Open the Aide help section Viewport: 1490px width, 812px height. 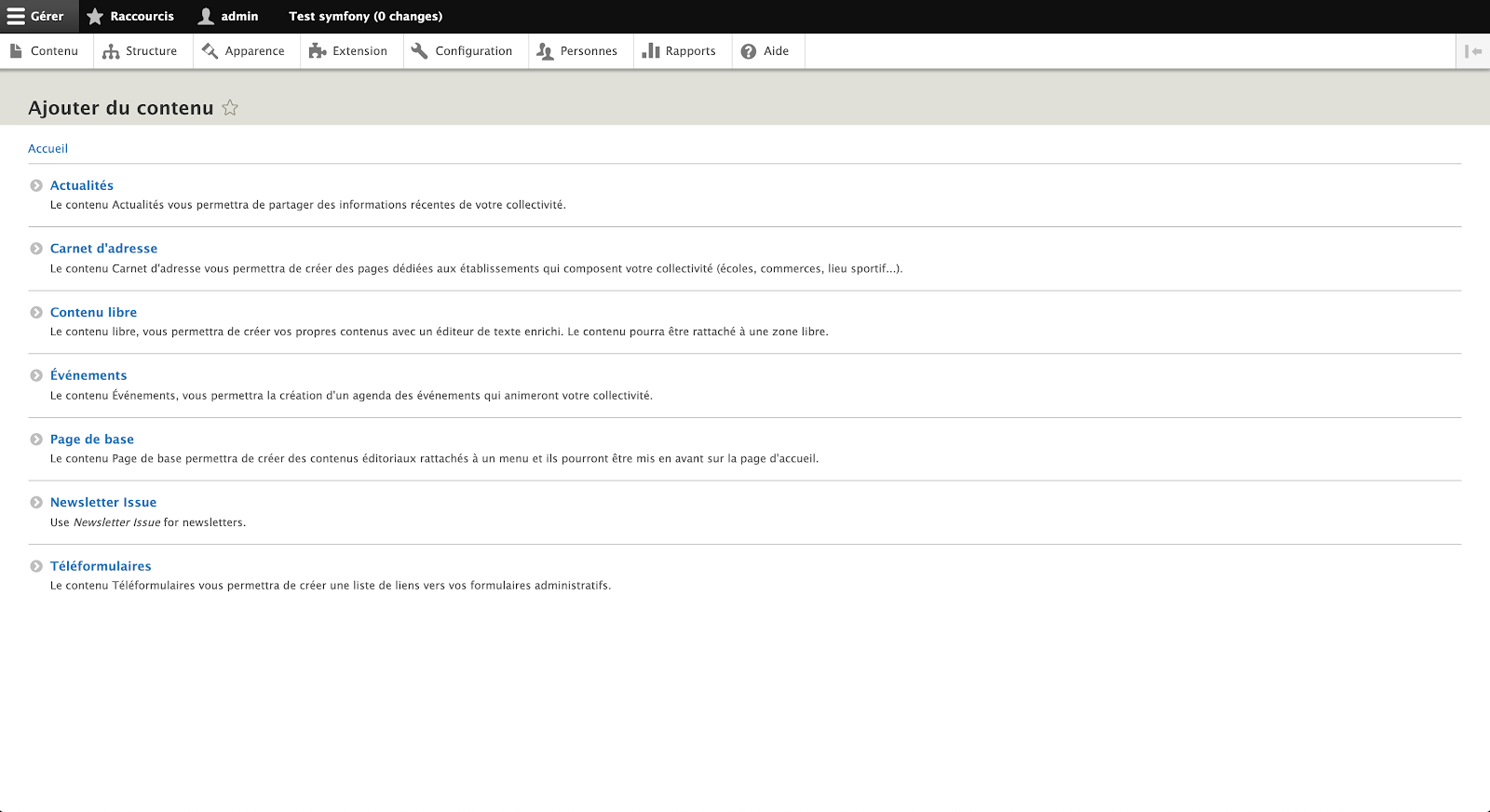coord(777,51)
